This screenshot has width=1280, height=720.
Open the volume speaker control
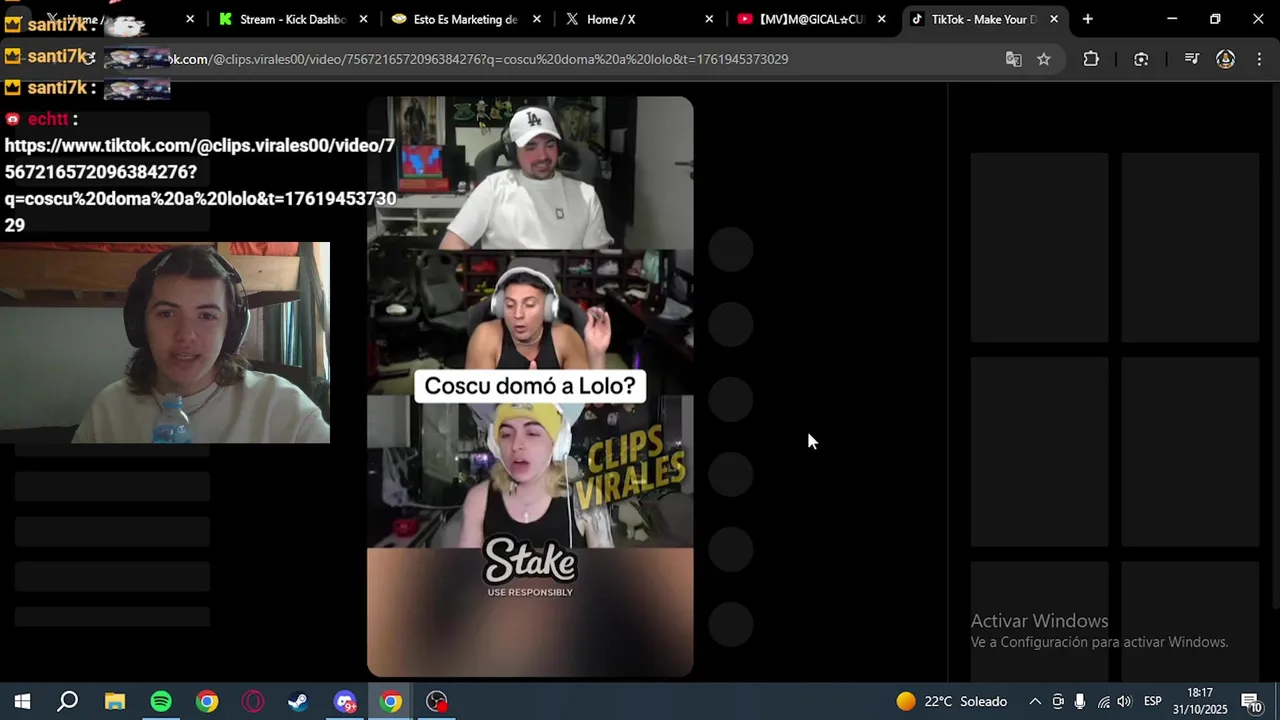[x=1124, y=701]
